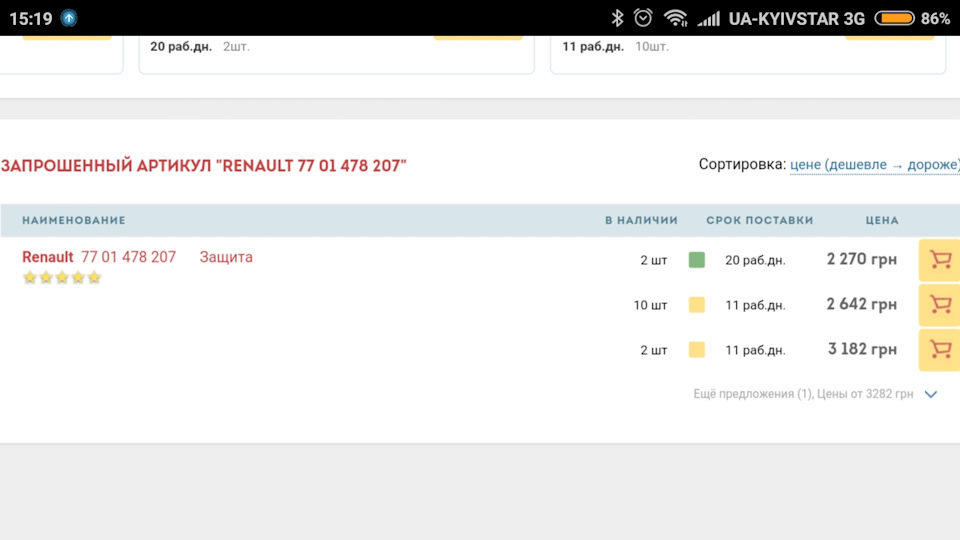Click the 10 шт quantity cell
960x540 pixels.
coord(650,306)
